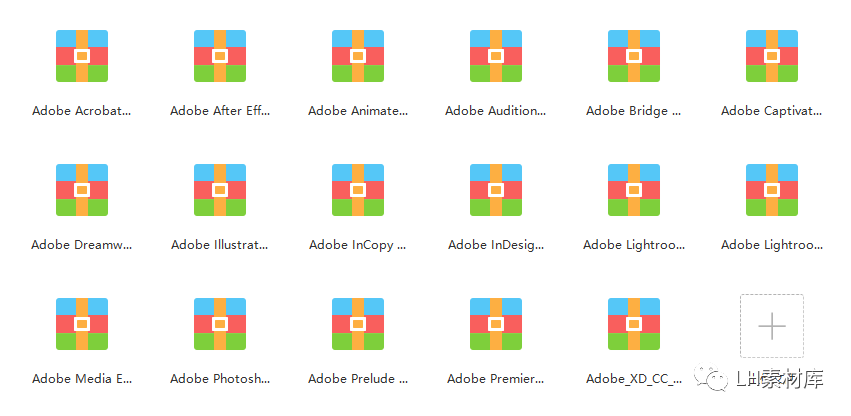Select the label "Adobe Animate..."

[x=358, y=111]
